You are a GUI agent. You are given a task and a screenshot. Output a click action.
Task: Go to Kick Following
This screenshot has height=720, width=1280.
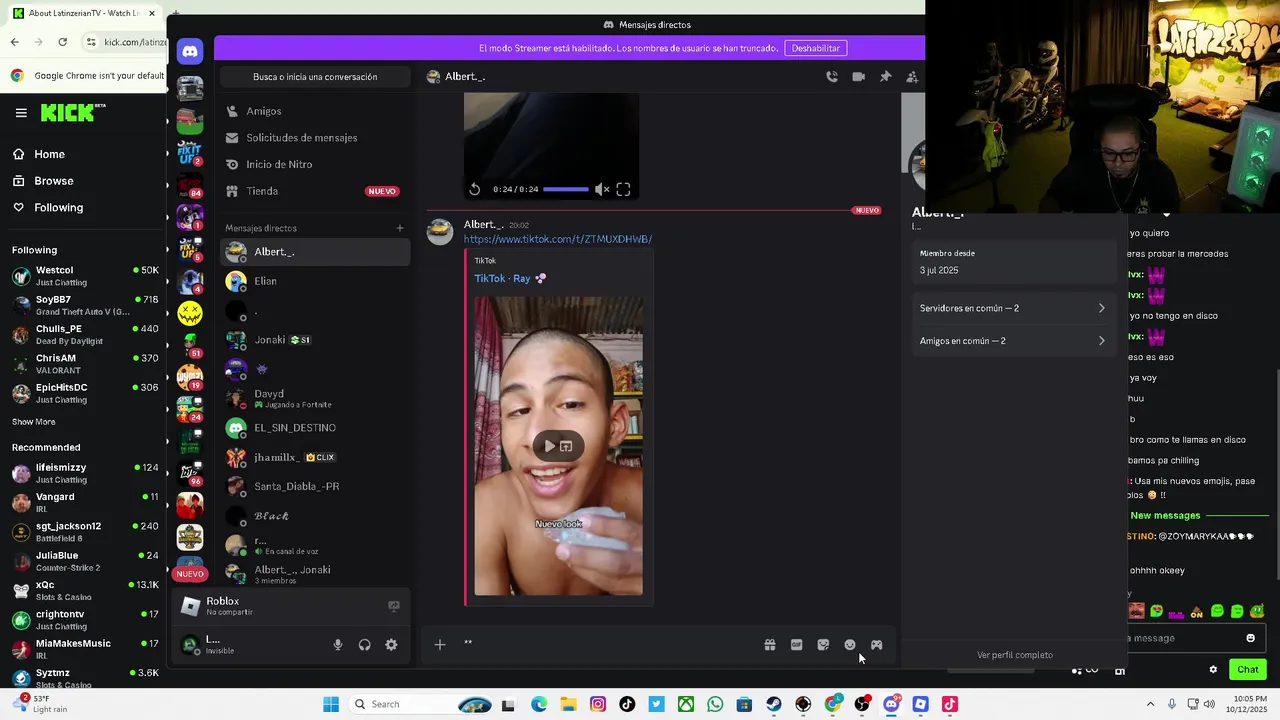click(x=58, y=208)
